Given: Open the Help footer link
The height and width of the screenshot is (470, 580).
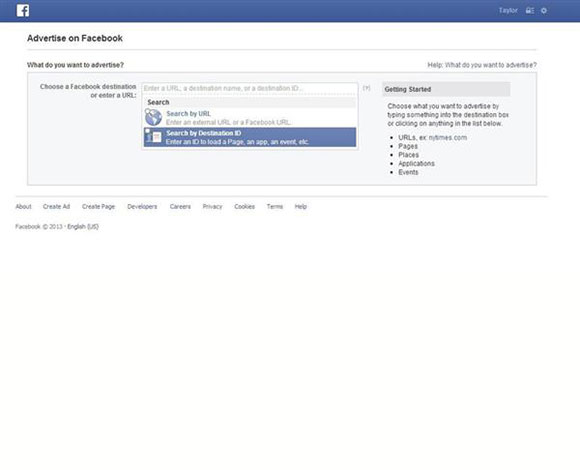Looking at the screenshot, I should coord(301,207).
